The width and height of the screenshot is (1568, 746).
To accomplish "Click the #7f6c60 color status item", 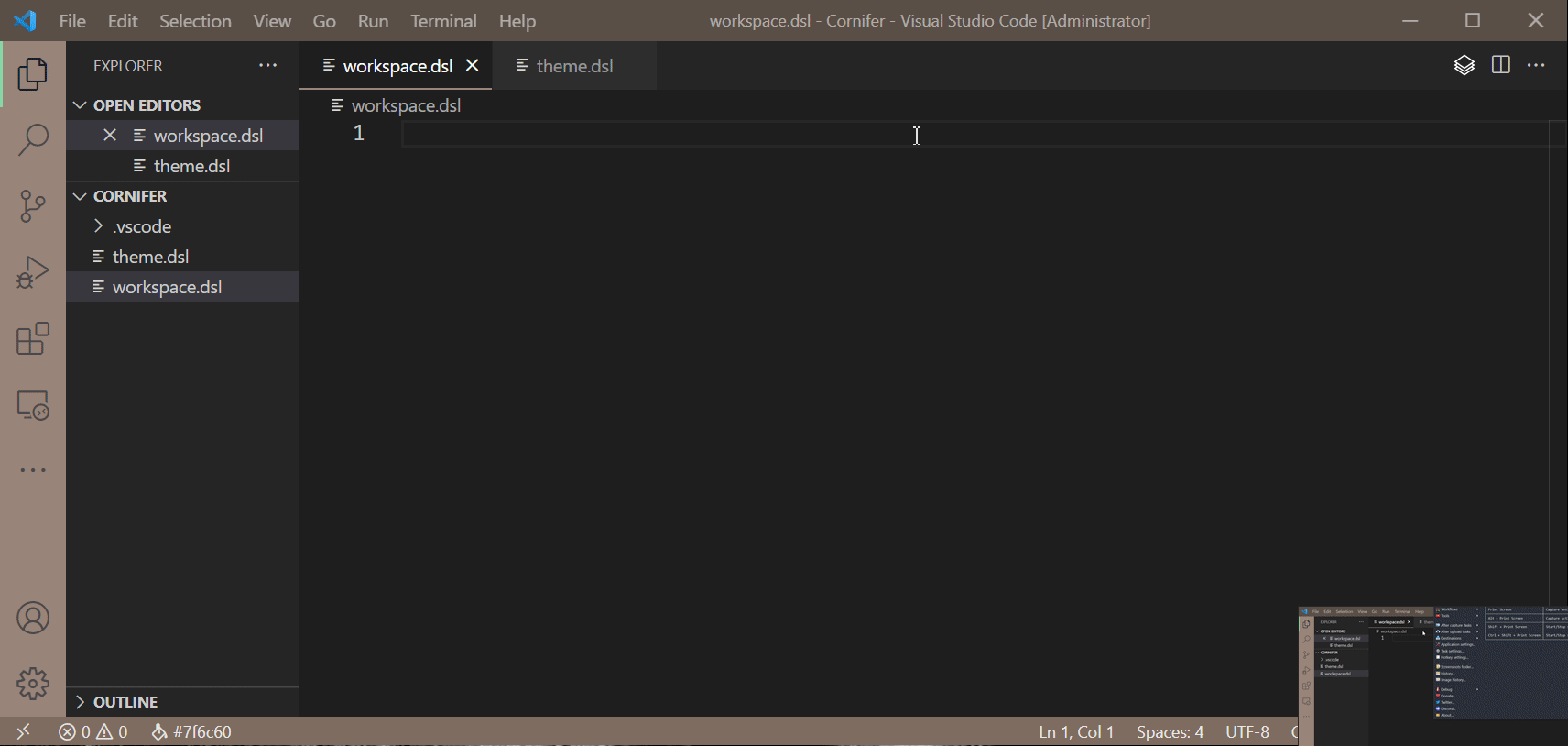I will 192,732.
